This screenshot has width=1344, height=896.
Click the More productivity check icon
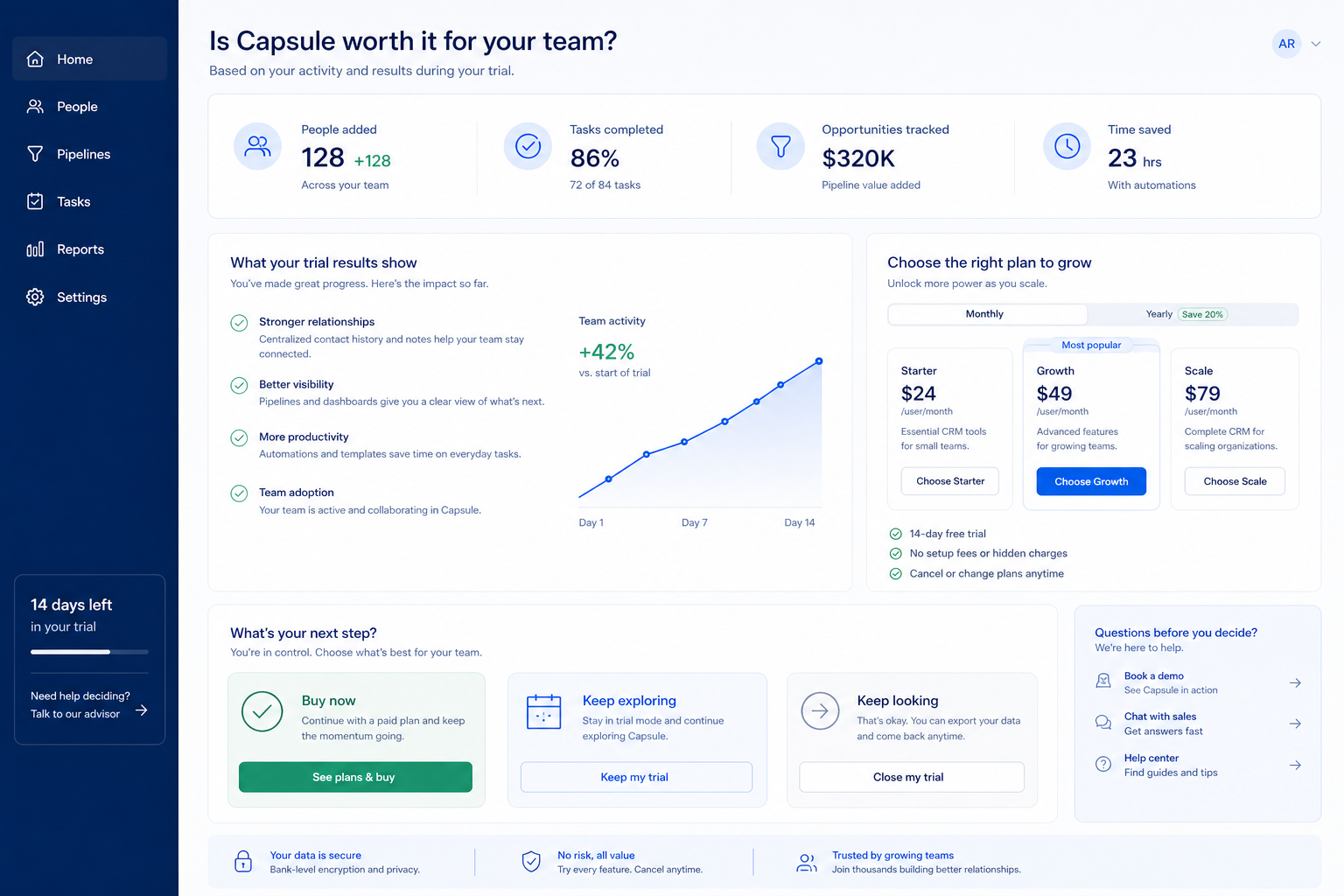click(239, 437)
